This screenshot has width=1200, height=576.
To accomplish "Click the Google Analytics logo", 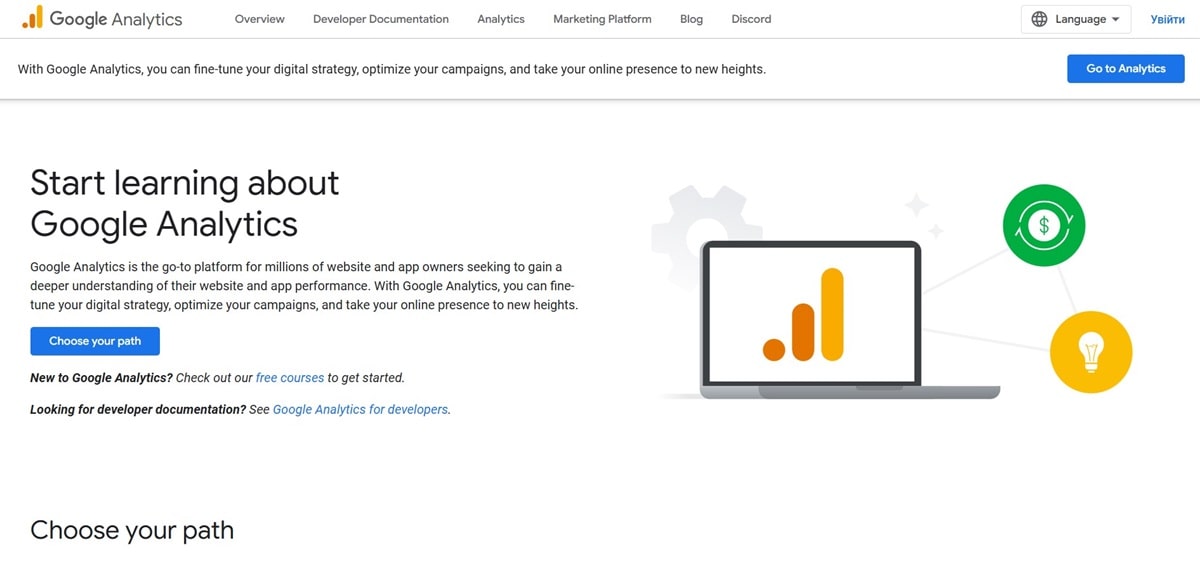I will (101, 19).
